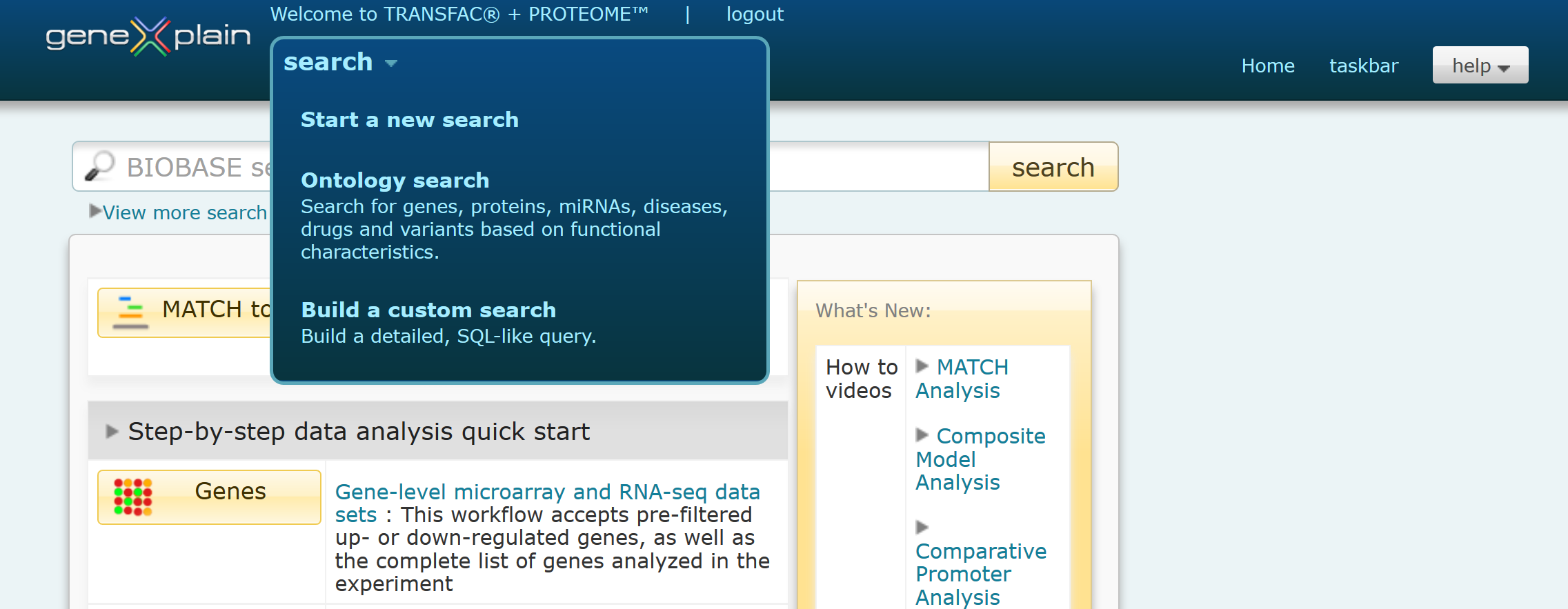Click the search menu title

click(x=328, y=62)
